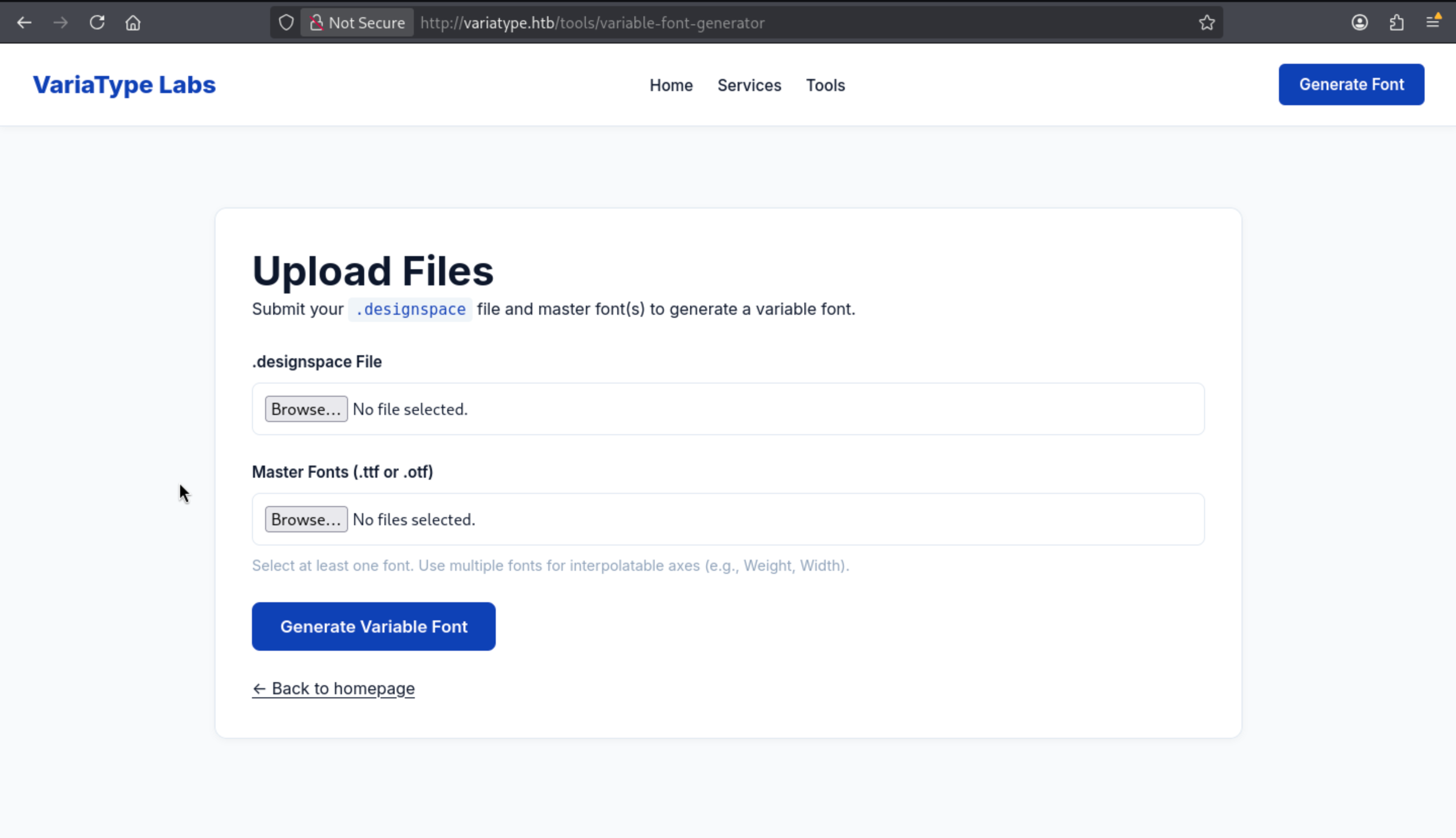Image resolution: width=1456 pixels, height=838 pixels.
Task: Open the Home nav item
Action: (671, 85)
